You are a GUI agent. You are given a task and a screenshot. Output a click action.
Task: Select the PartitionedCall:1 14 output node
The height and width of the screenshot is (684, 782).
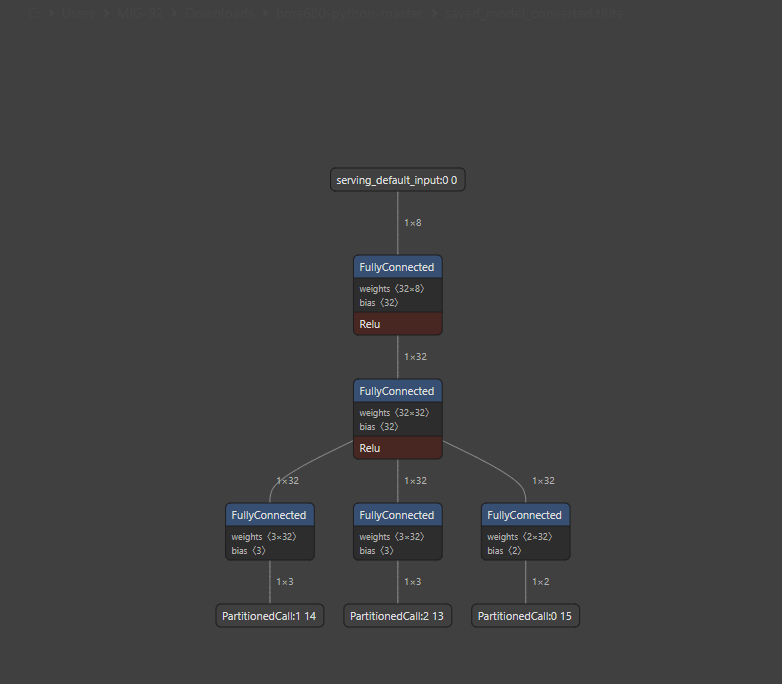point(269,616)
